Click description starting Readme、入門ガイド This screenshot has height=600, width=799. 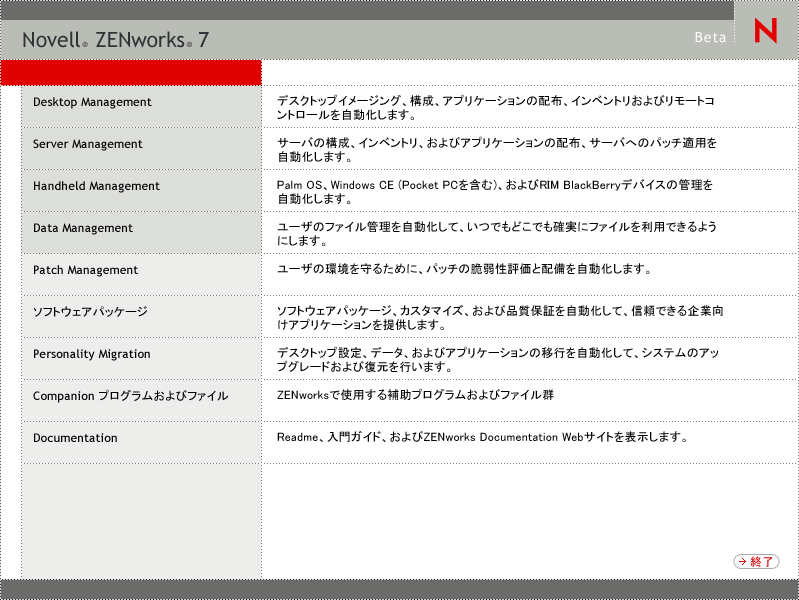click(483, 437)
